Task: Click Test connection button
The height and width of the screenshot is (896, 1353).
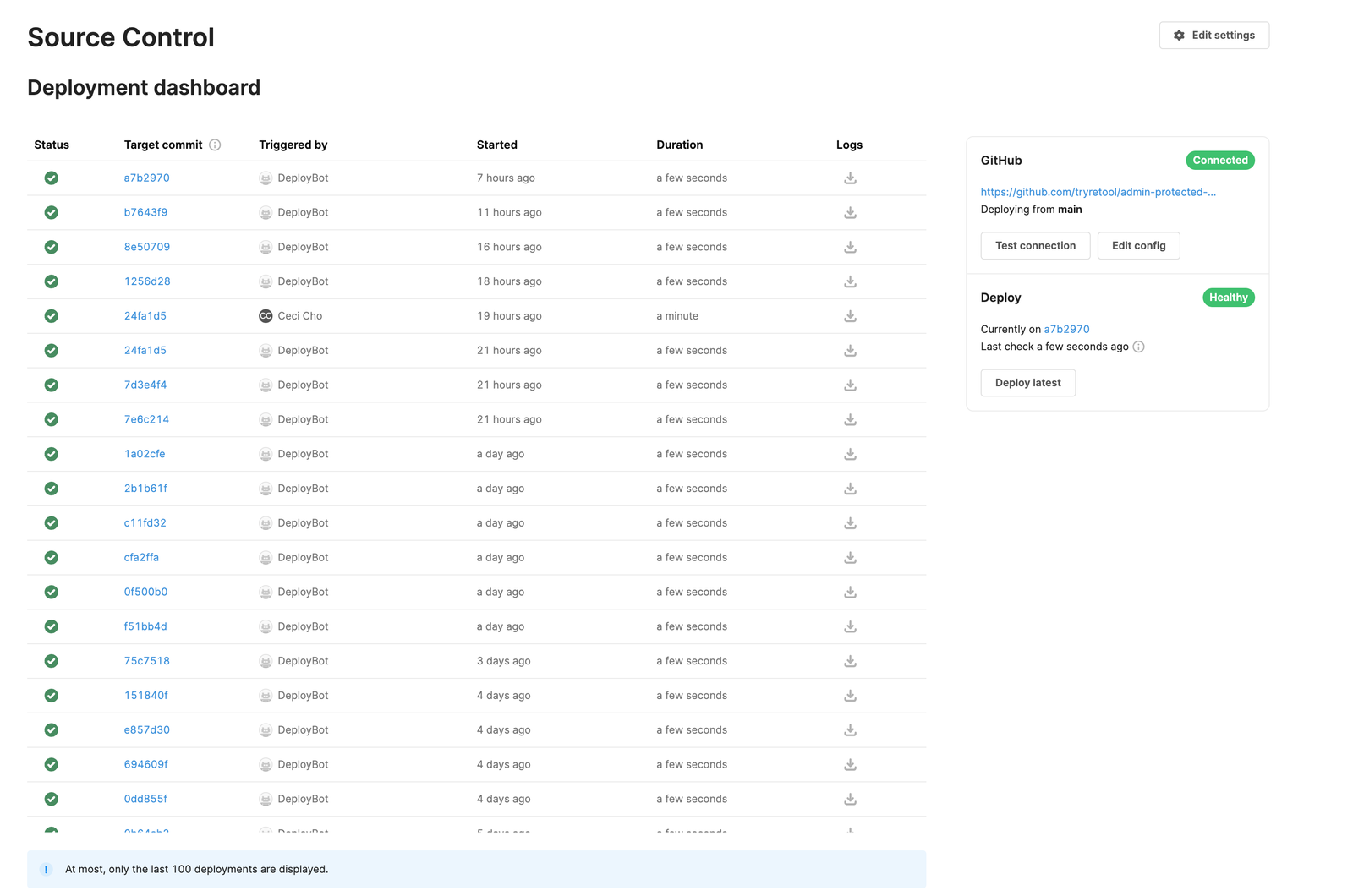Action: click(1035, 246)
